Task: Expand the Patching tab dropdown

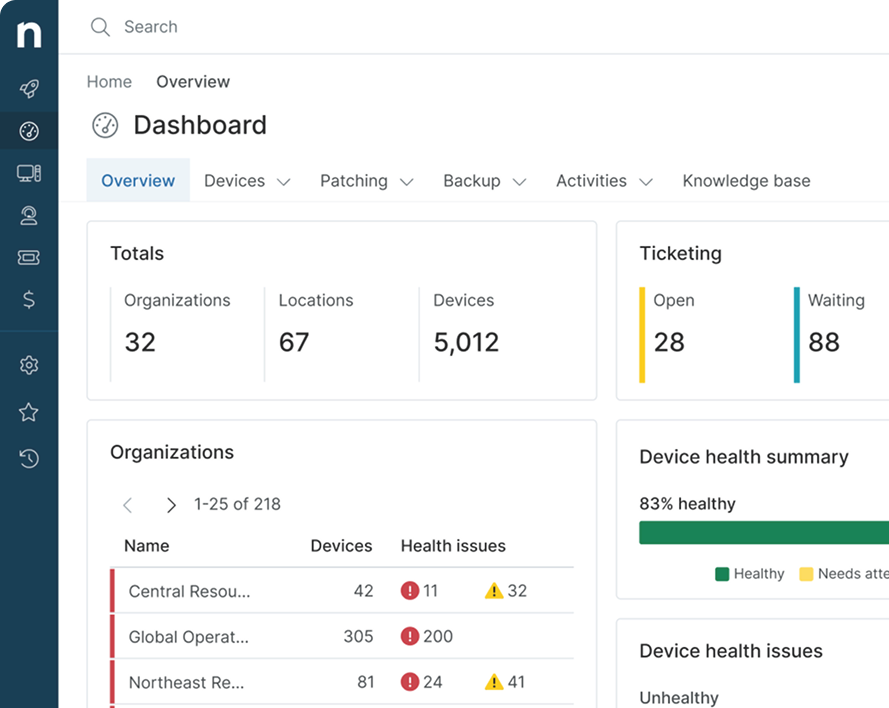Action: point(366,181)
